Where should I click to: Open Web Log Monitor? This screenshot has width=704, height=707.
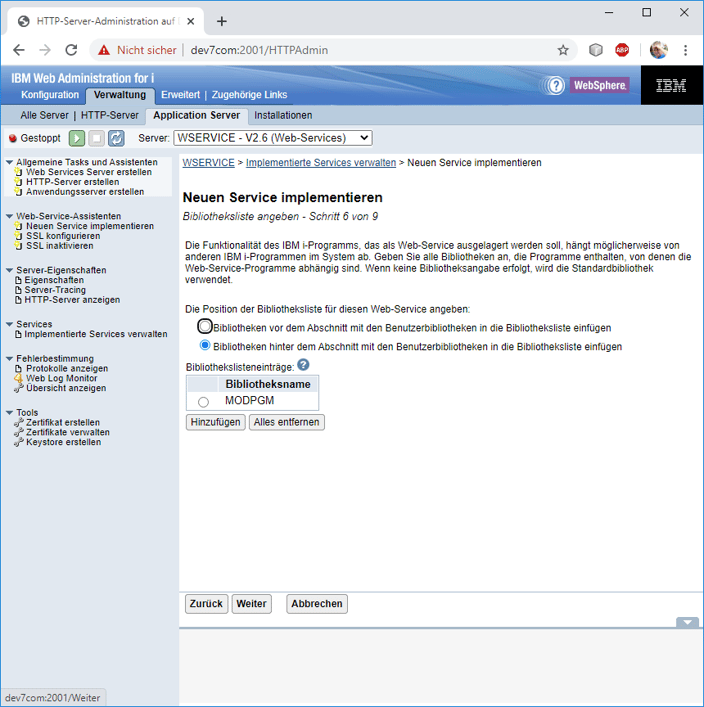click(61, 378)
